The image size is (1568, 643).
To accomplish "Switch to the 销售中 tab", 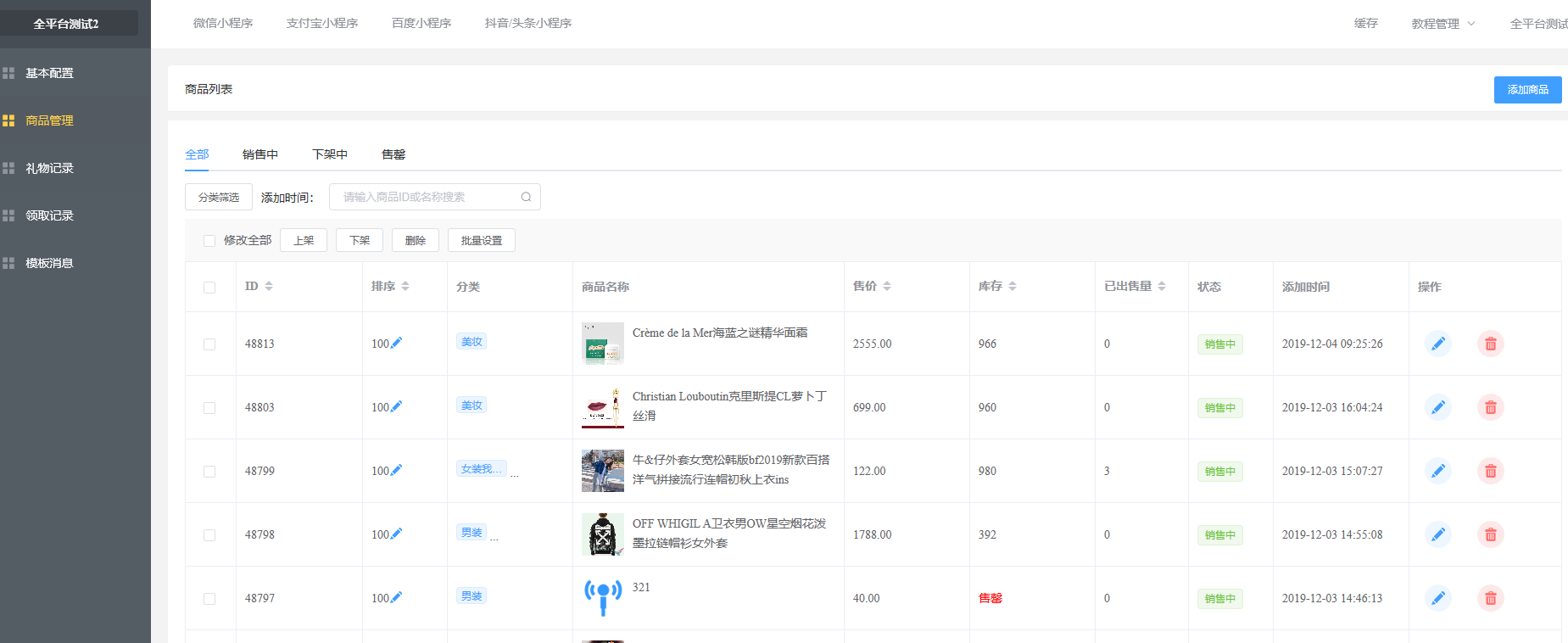I will tap(259, 154).
